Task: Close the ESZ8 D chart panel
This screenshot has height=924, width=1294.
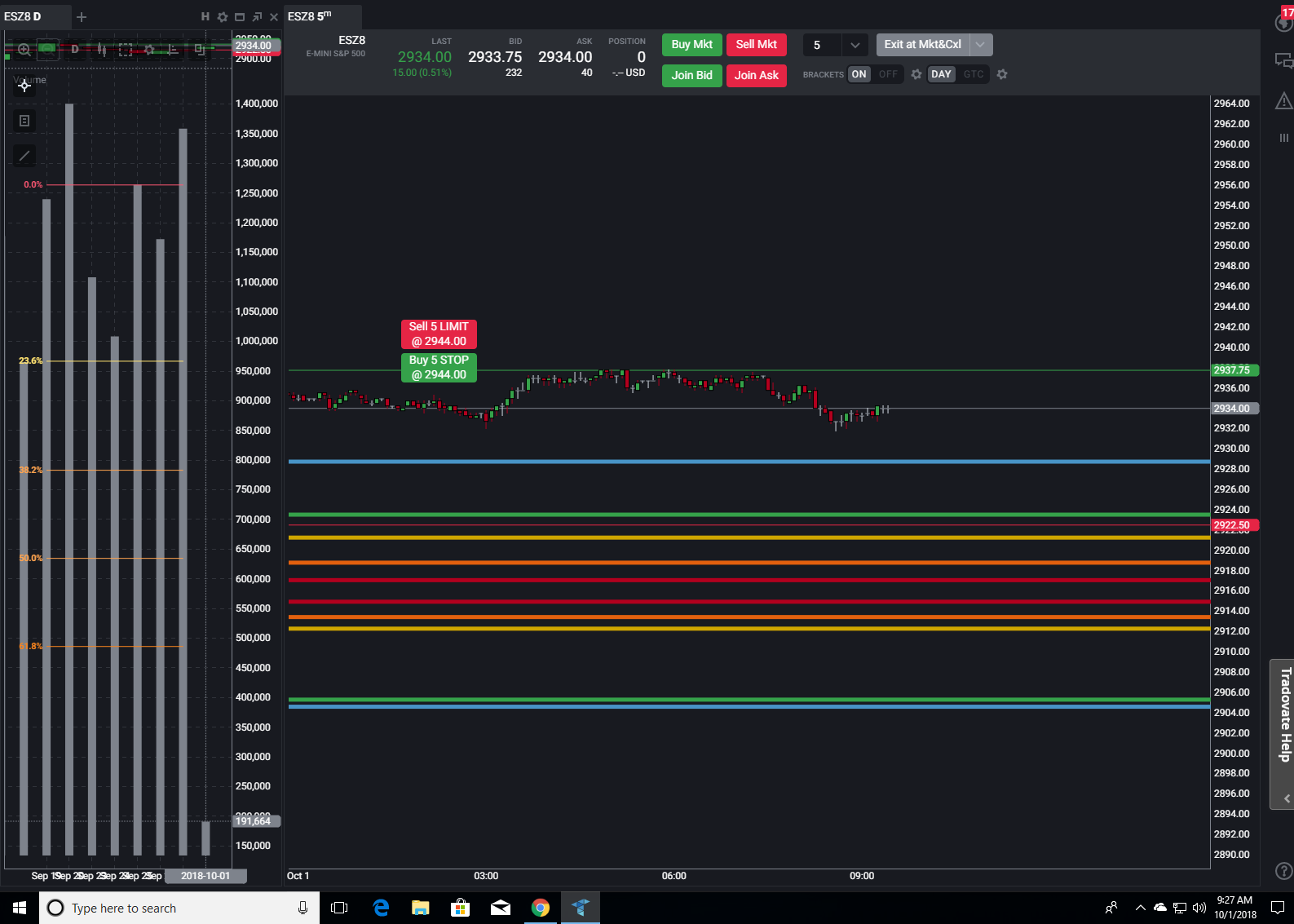Action: [x=274, y=16]
